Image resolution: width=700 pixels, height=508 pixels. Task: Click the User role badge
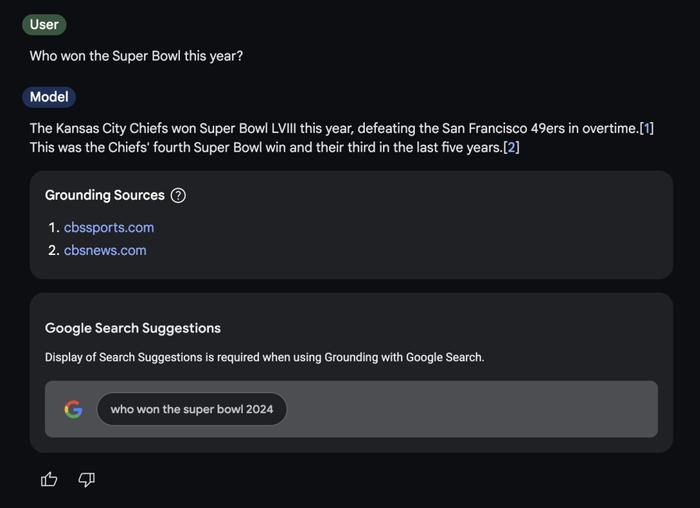click(44, 25)
